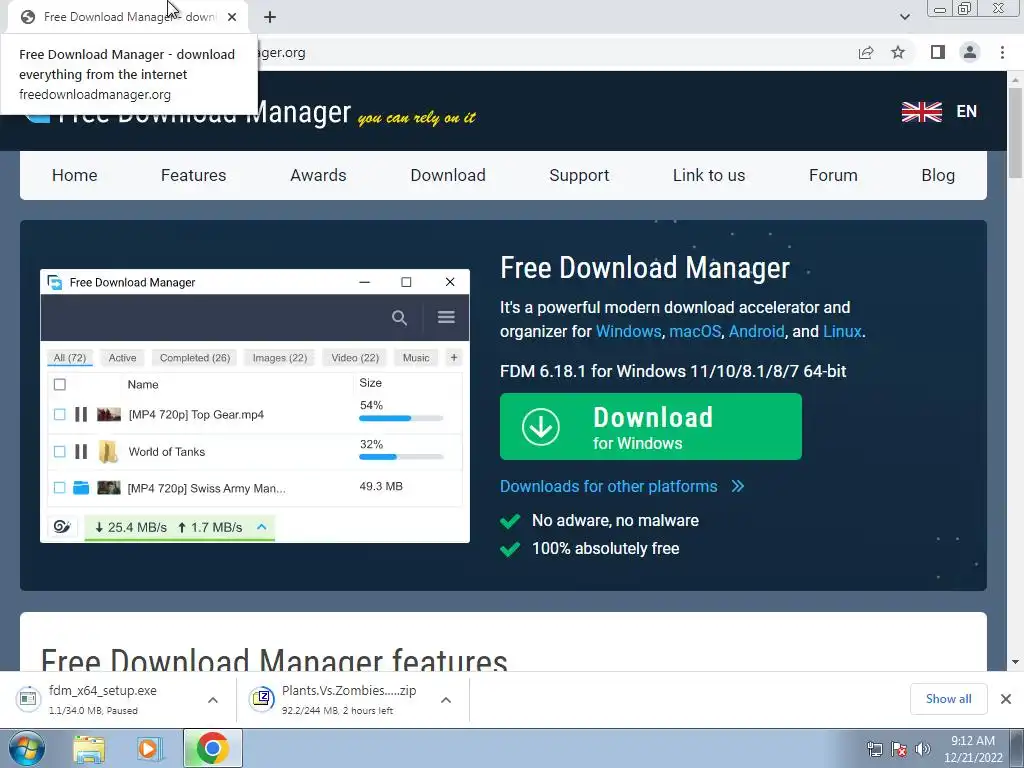Open the EN language selector
This screenshot has width=1024, height=768.
[x=967, y=112]
